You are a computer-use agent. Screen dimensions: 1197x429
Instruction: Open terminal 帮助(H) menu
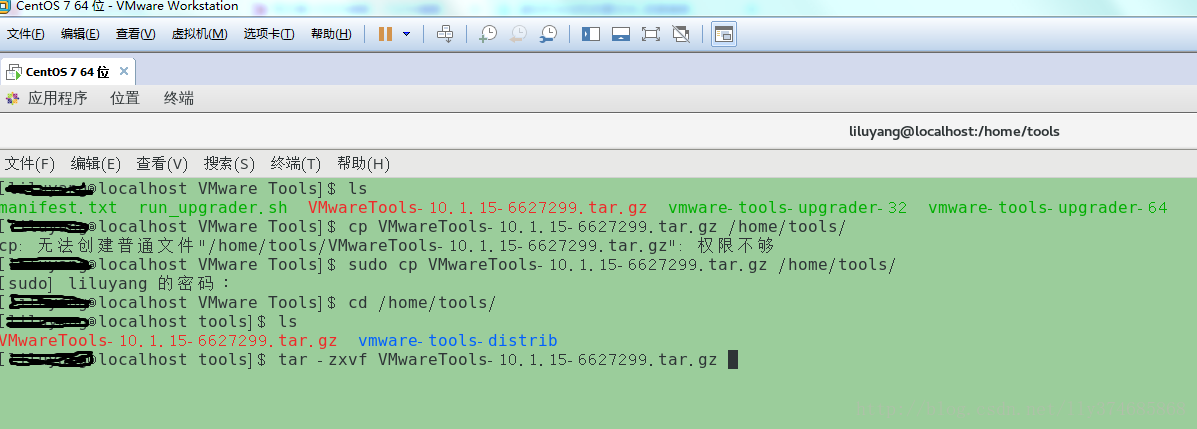click(363, 163)
